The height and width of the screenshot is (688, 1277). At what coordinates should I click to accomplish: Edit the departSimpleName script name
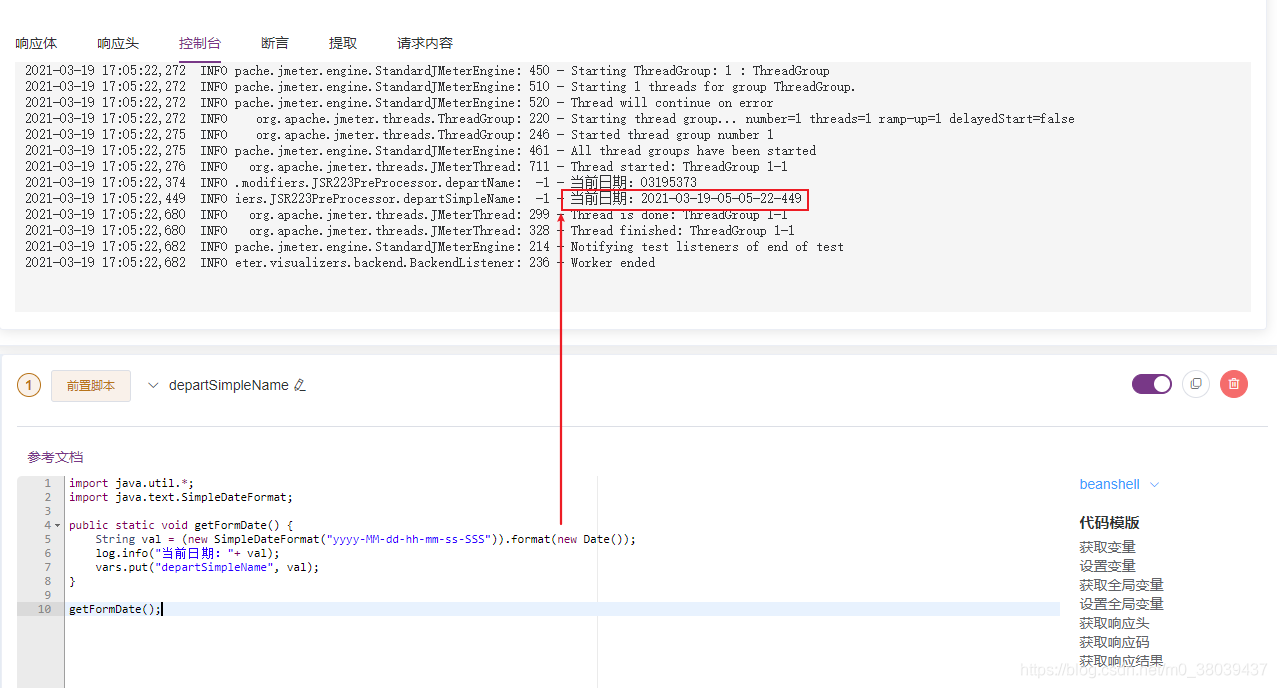point(299,385)
